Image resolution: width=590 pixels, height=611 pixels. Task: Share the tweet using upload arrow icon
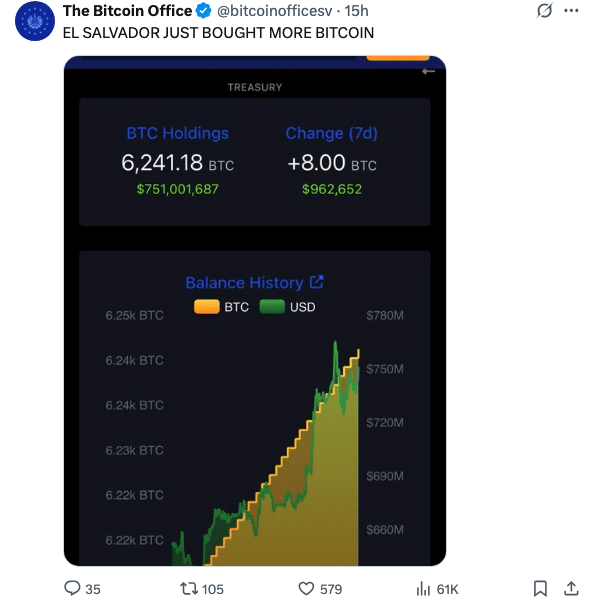571,588
